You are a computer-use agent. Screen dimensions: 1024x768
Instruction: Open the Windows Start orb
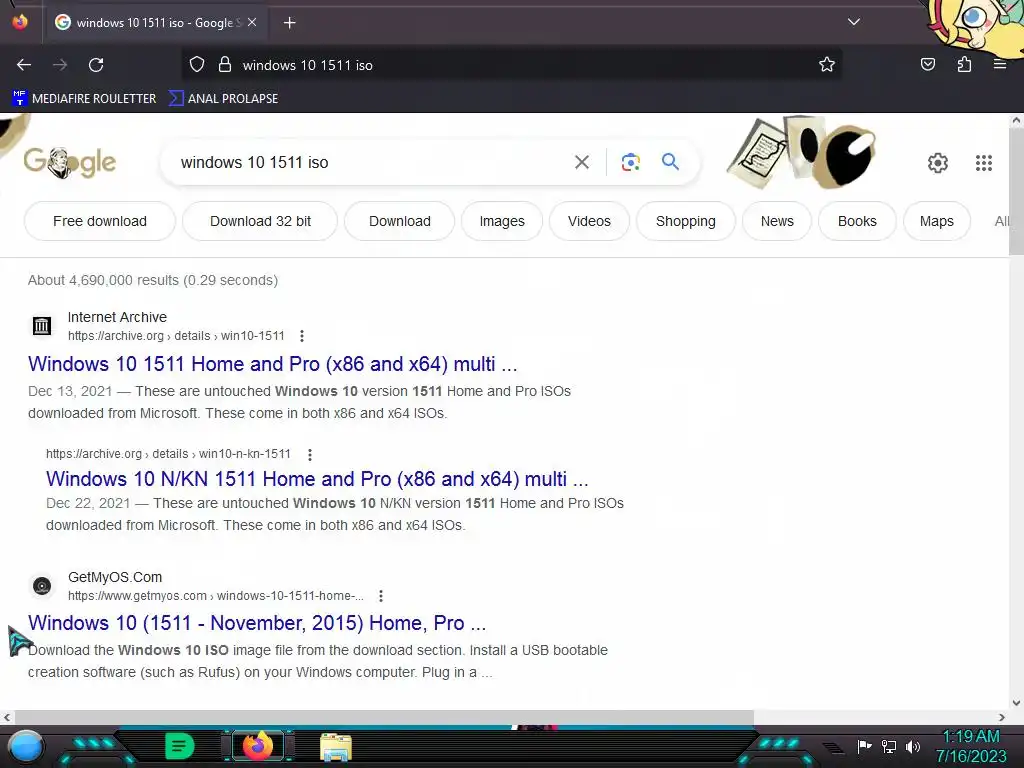pos(26,746)
